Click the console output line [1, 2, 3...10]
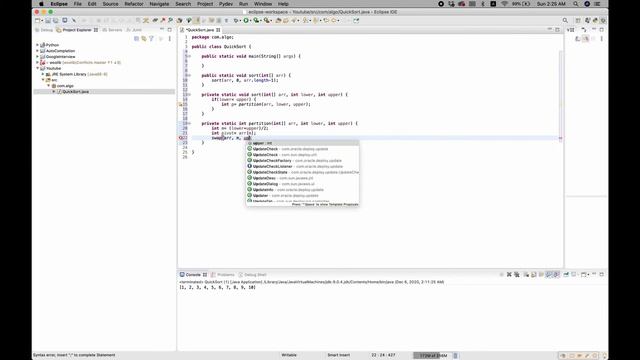Image resolution: width=640 pixels, height=360 pixels. 217,287
